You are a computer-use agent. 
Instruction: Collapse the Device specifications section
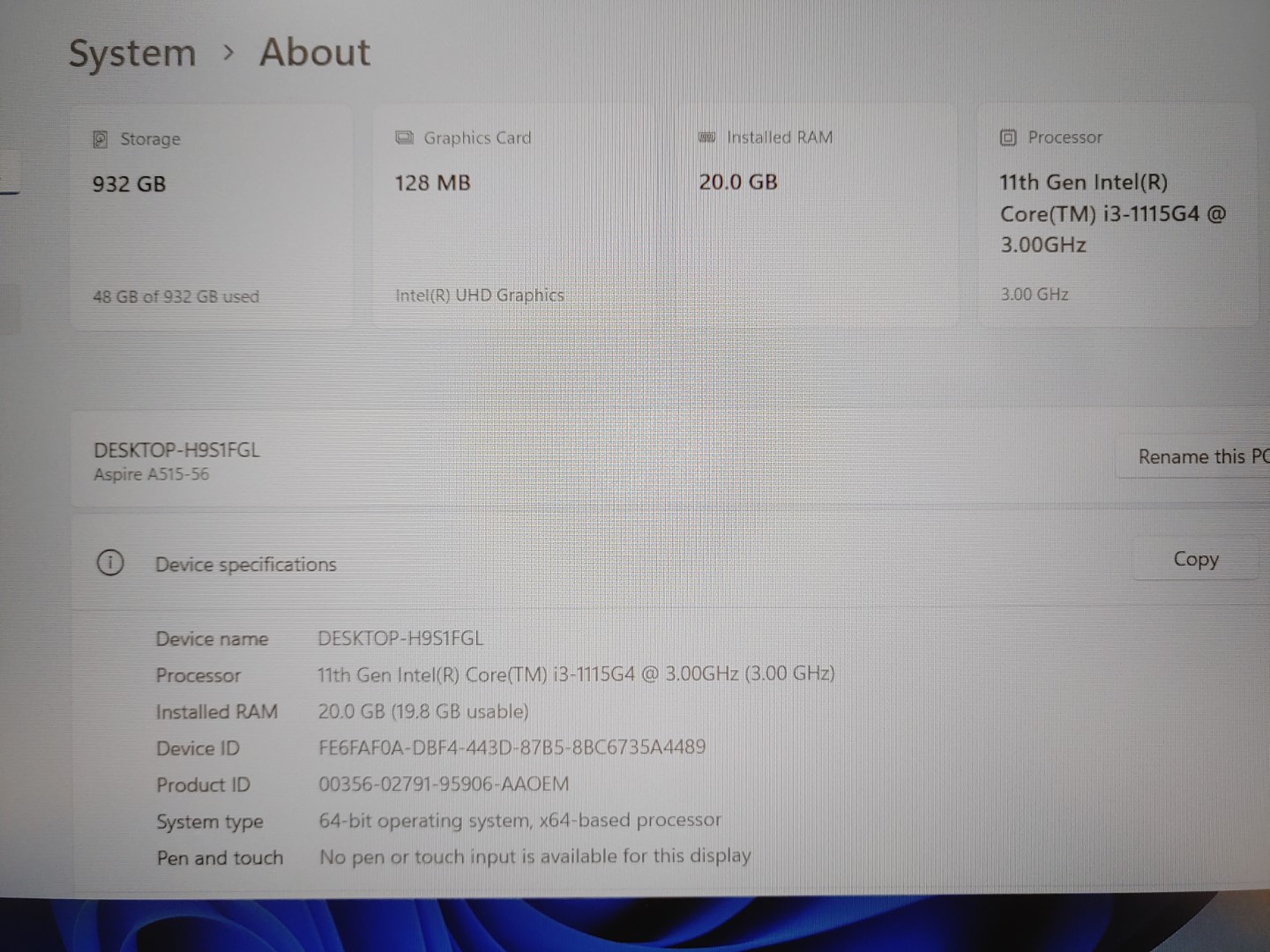coord(245,564)
